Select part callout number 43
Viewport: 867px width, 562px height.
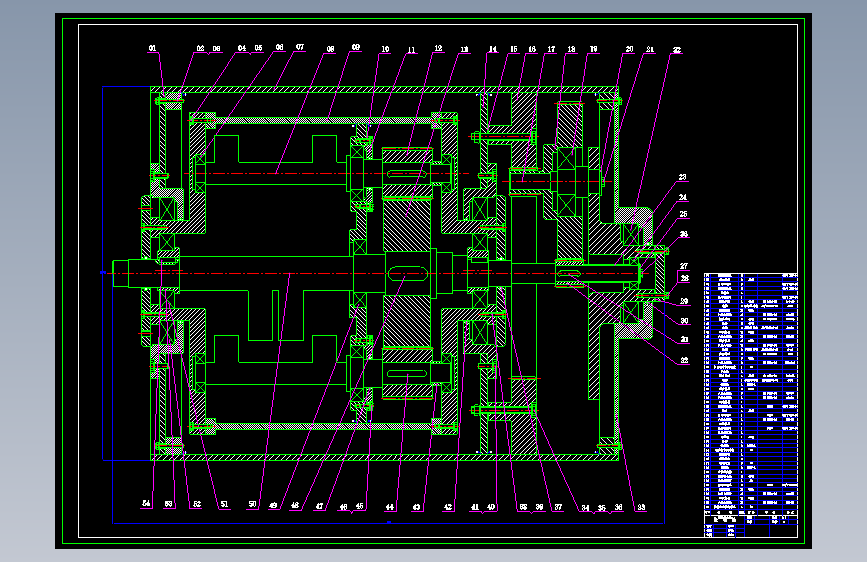click(416, 507)
